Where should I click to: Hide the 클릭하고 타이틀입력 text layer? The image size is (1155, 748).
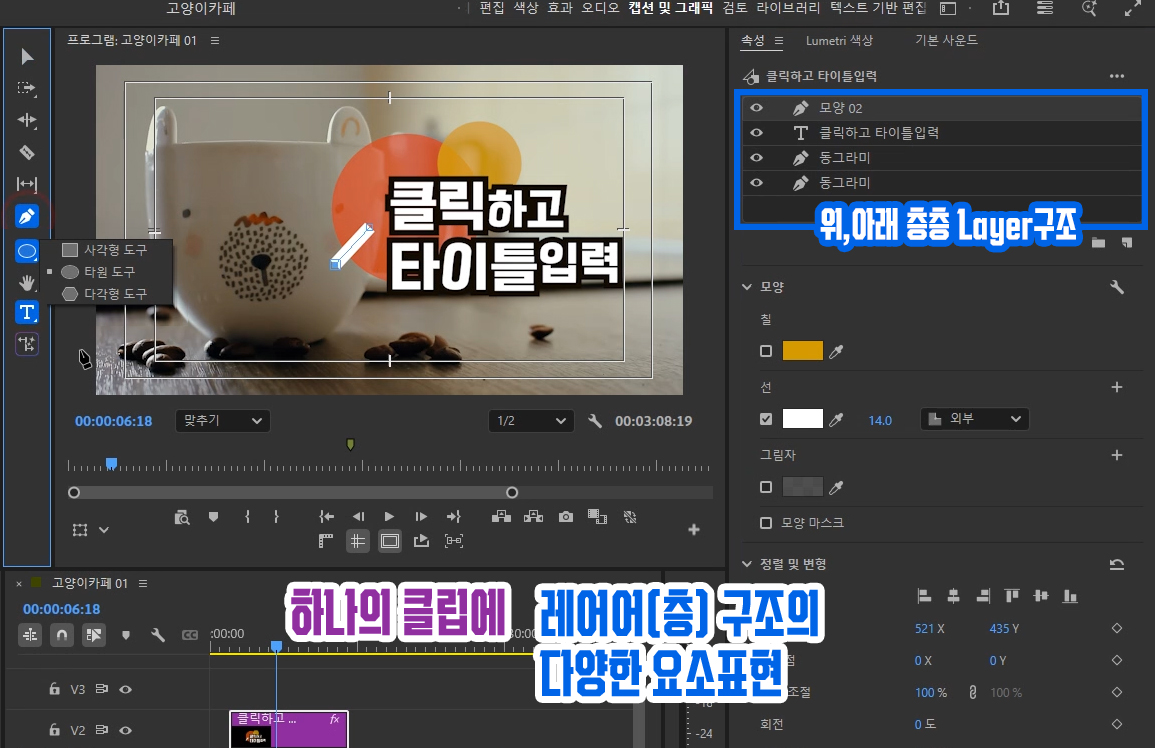756,133
